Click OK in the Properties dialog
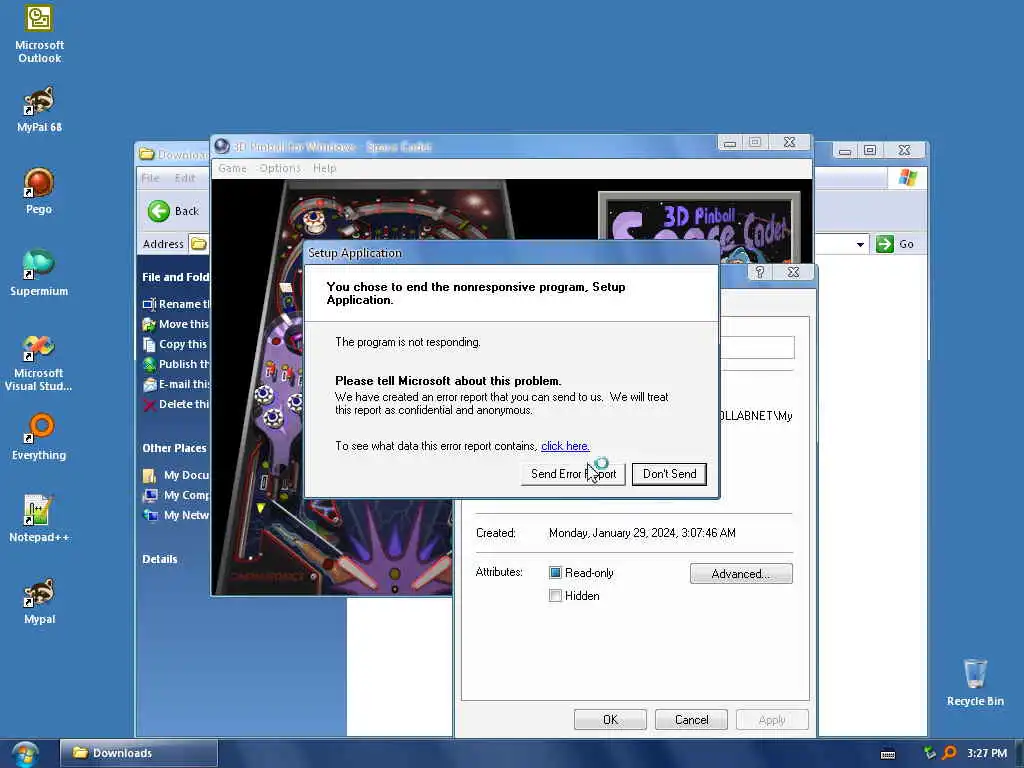1024x768 pixels. click(x=610, y=720)
